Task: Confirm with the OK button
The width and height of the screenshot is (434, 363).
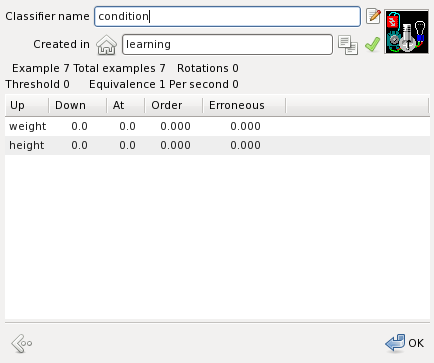Action: pos(404,343)
